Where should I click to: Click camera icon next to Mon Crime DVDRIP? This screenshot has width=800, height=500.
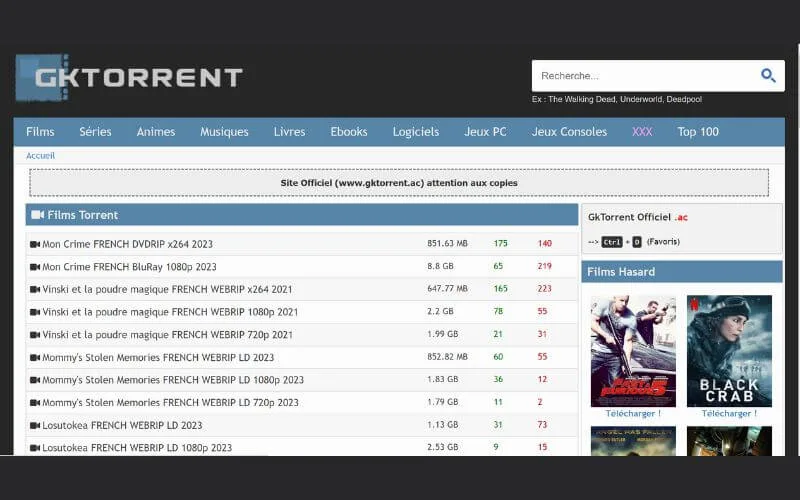(35, 244)
